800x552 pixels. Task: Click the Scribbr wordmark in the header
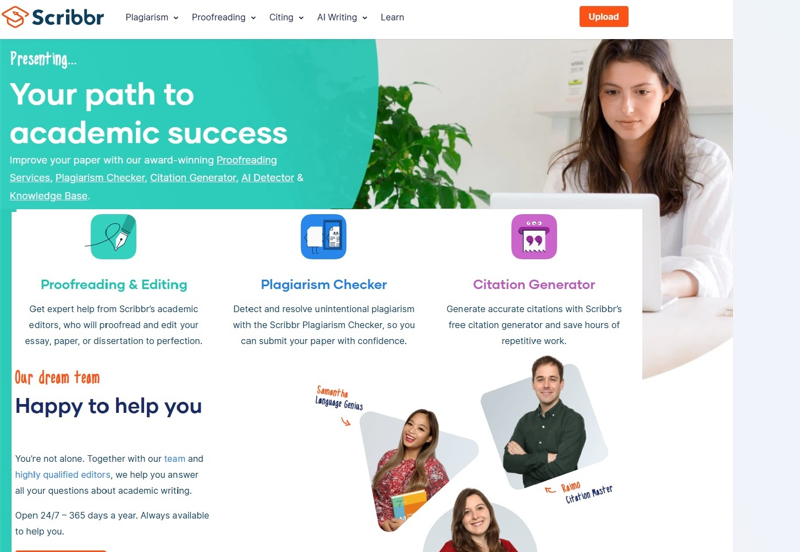tap(68, 17)
